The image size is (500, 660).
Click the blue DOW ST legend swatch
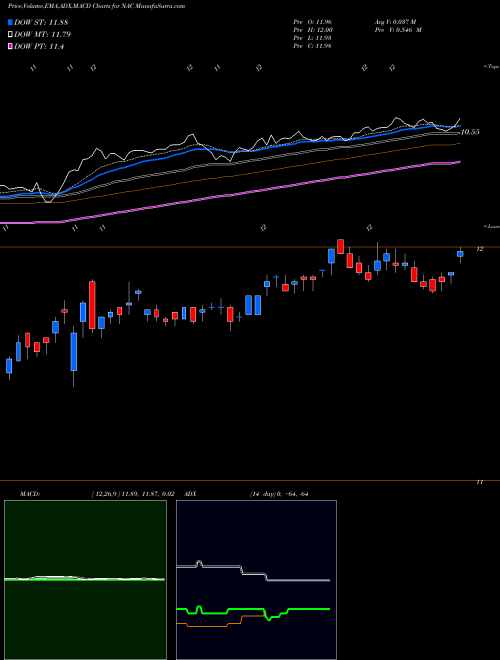[x=10, y=22]
